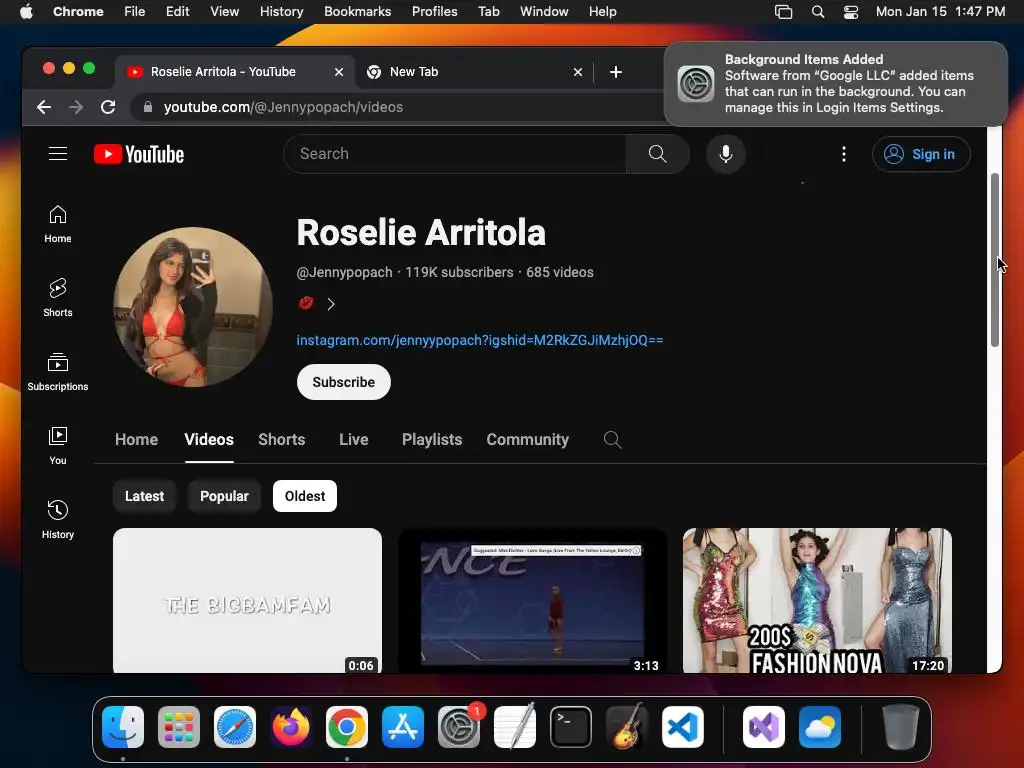
Task: Open Subscriptions in the left sidebar
Action: click(57, 372)
